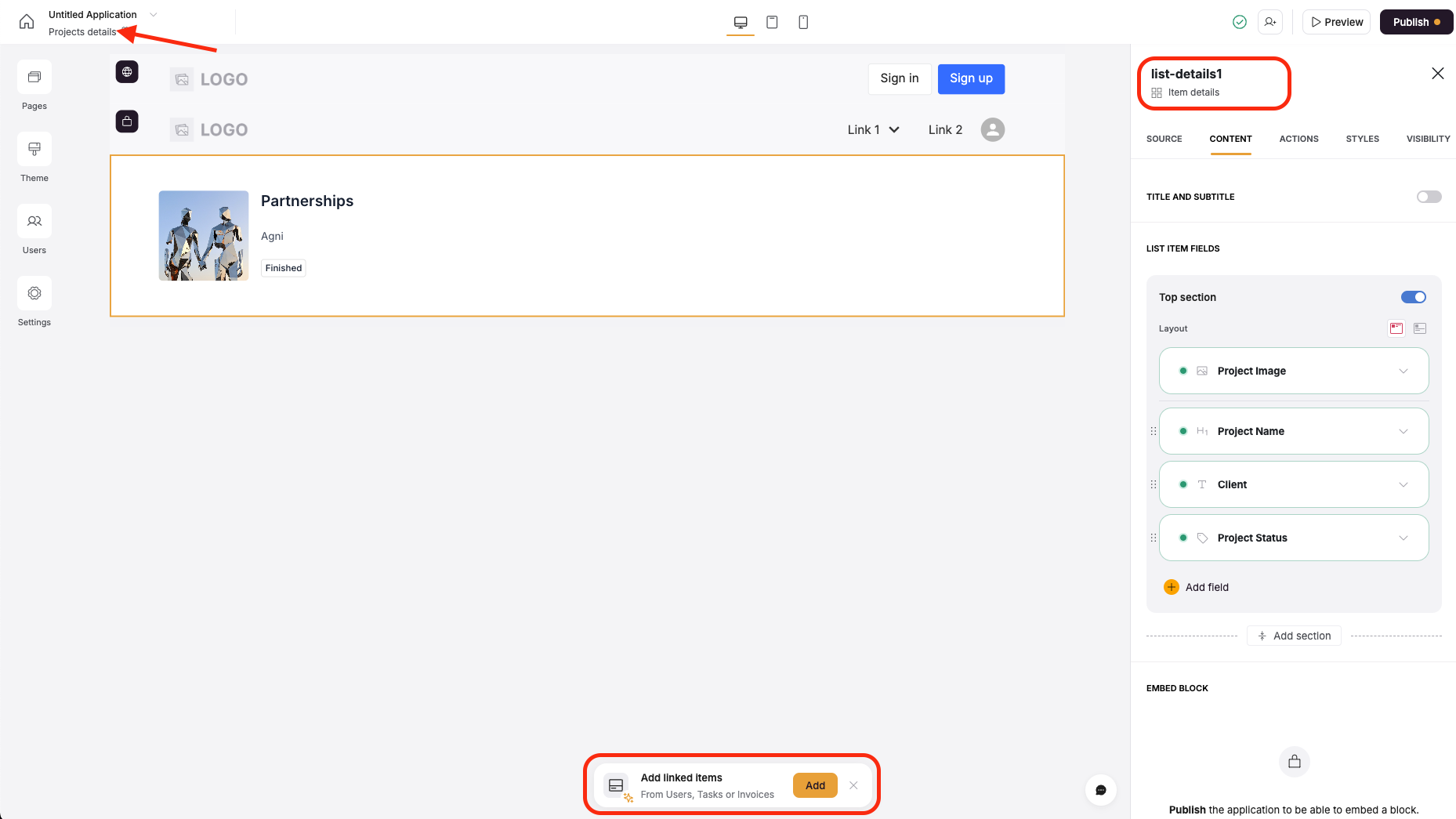The image size is (1456, 819).
Task: Click the drag handle beside Client
Action: pos(1154,484)
